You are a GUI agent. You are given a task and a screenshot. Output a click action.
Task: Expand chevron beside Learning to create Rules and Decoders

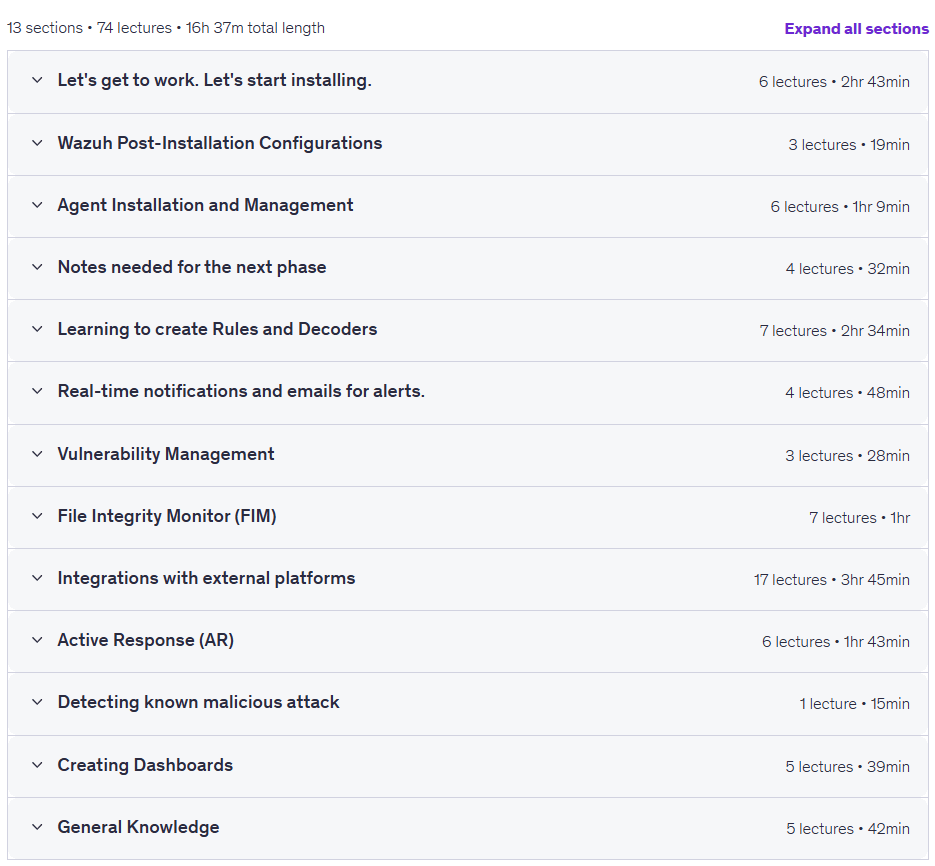pyautogui.click(x=37, y=329)
